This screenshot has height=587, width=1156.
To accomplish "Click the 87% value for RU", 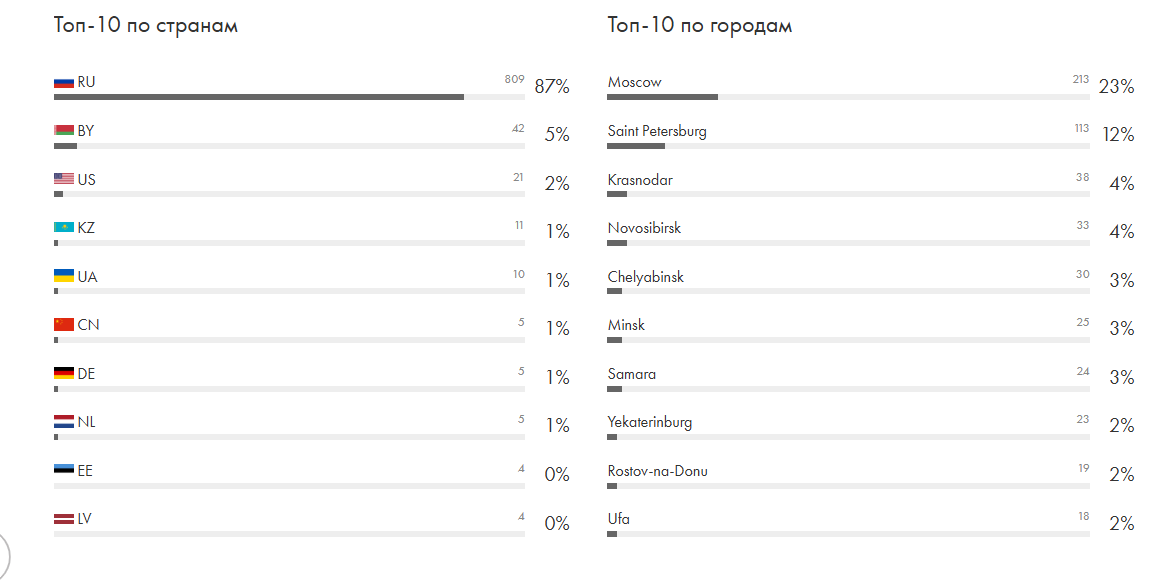I will point(552,87).
